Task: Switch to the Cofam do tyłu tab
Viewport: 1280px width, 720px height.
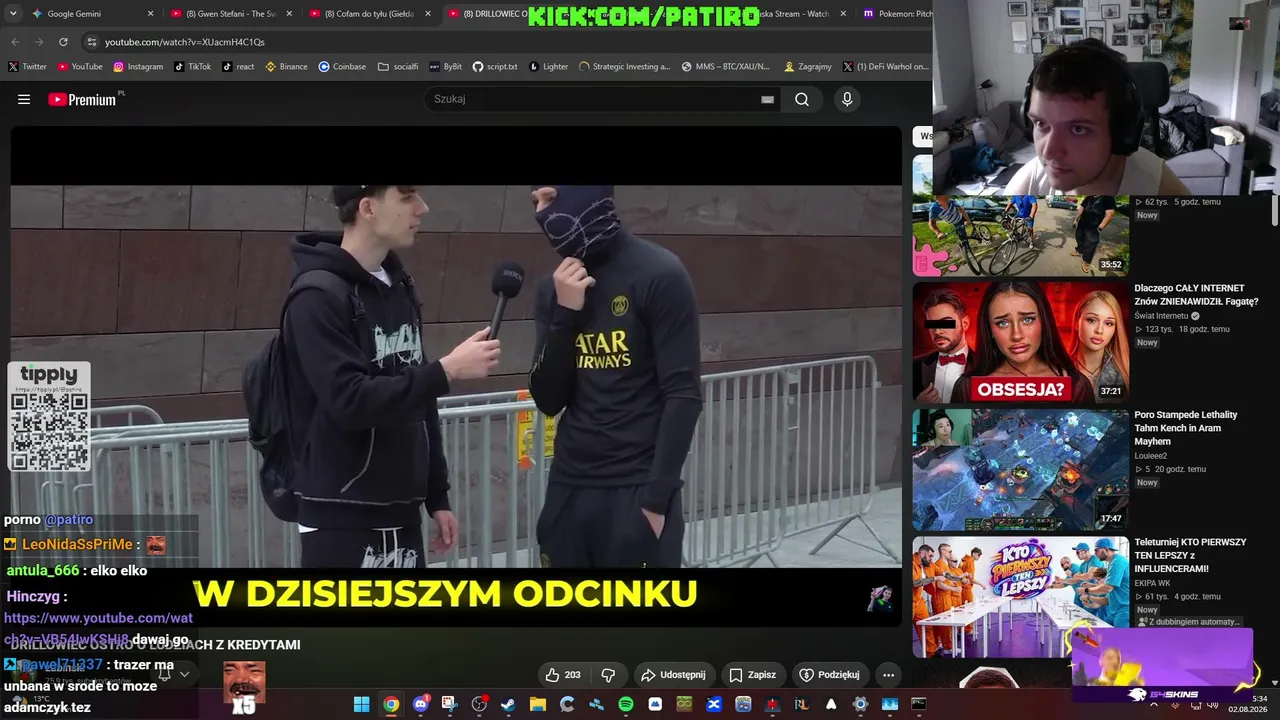Action: coord(370,14)
